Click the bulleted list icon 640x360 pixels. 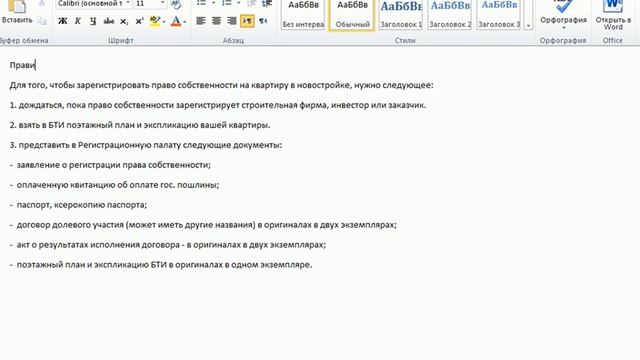tap(201, 4)
